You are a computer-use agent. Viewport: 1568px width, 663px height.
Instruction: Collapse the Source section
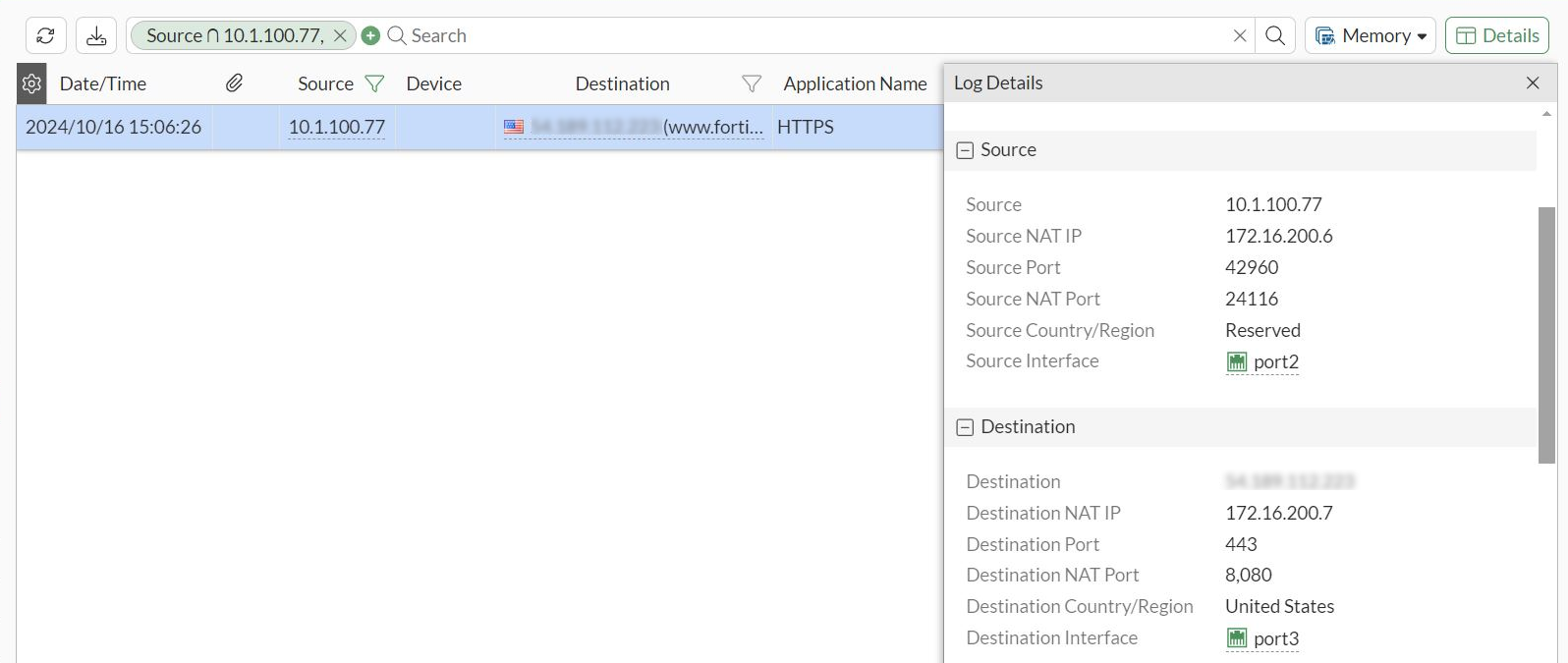pos(966,150)
